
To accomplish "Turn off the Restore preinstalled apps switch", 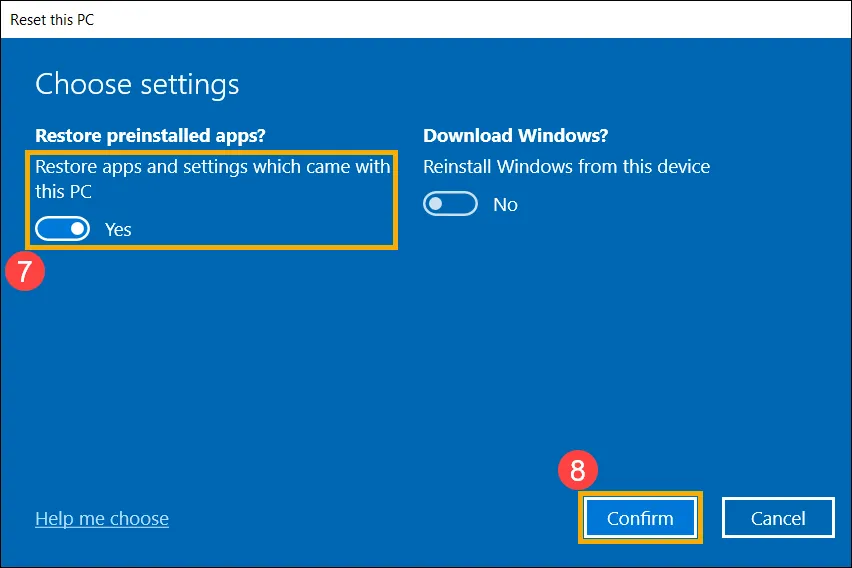I will pos(62,229).
